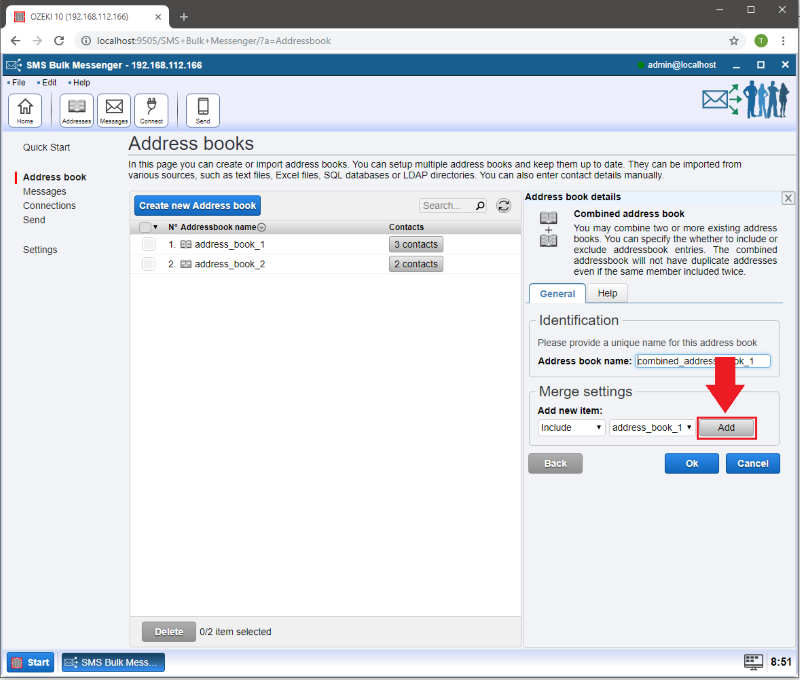Switch to the Help tab
800x680 pixels.
[x=606, y=293]
